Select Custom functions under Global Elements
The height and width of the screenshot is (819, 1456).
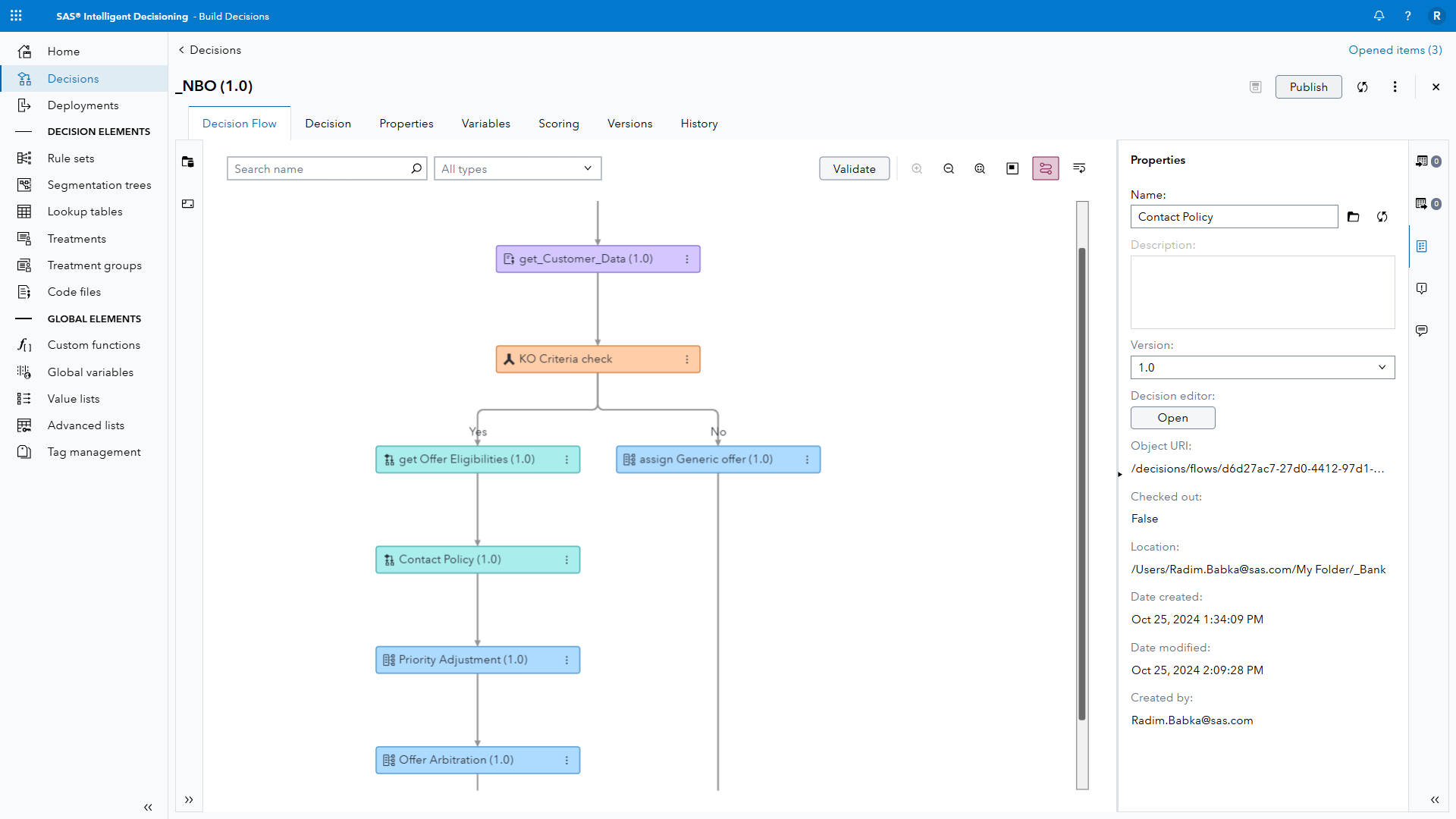tap(93, 345)
